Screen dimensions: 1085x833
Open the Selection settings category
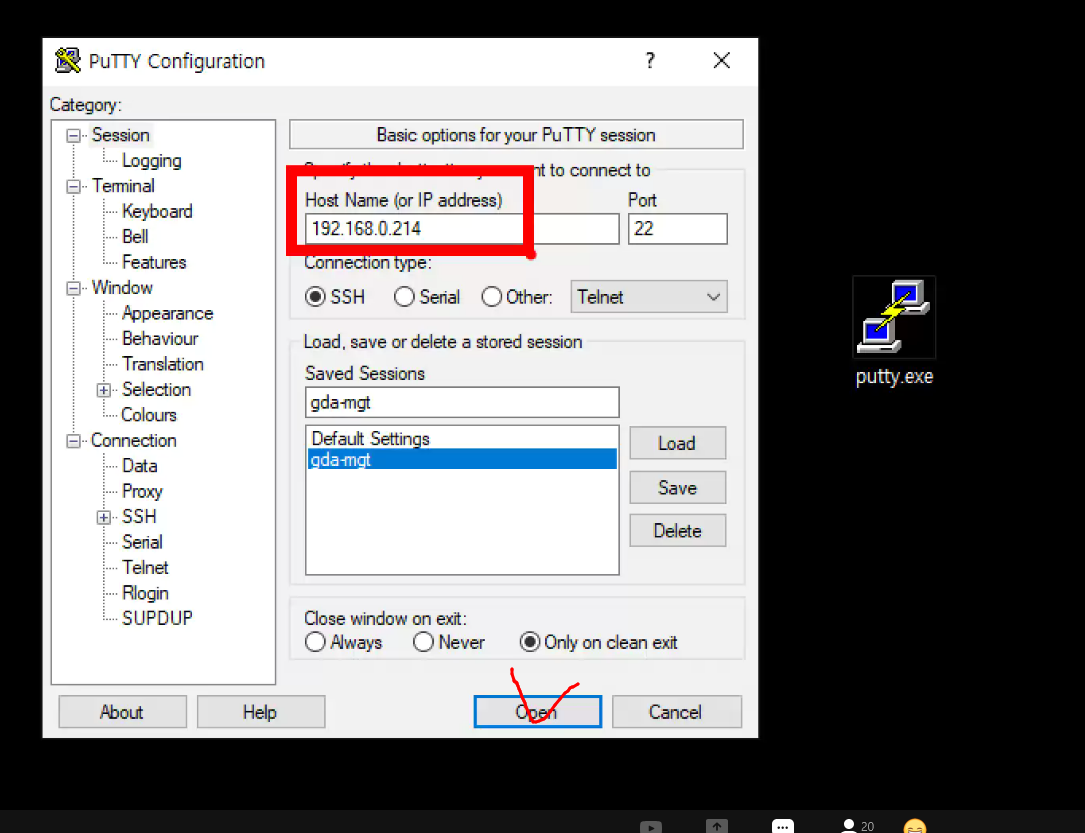point(156,390)
